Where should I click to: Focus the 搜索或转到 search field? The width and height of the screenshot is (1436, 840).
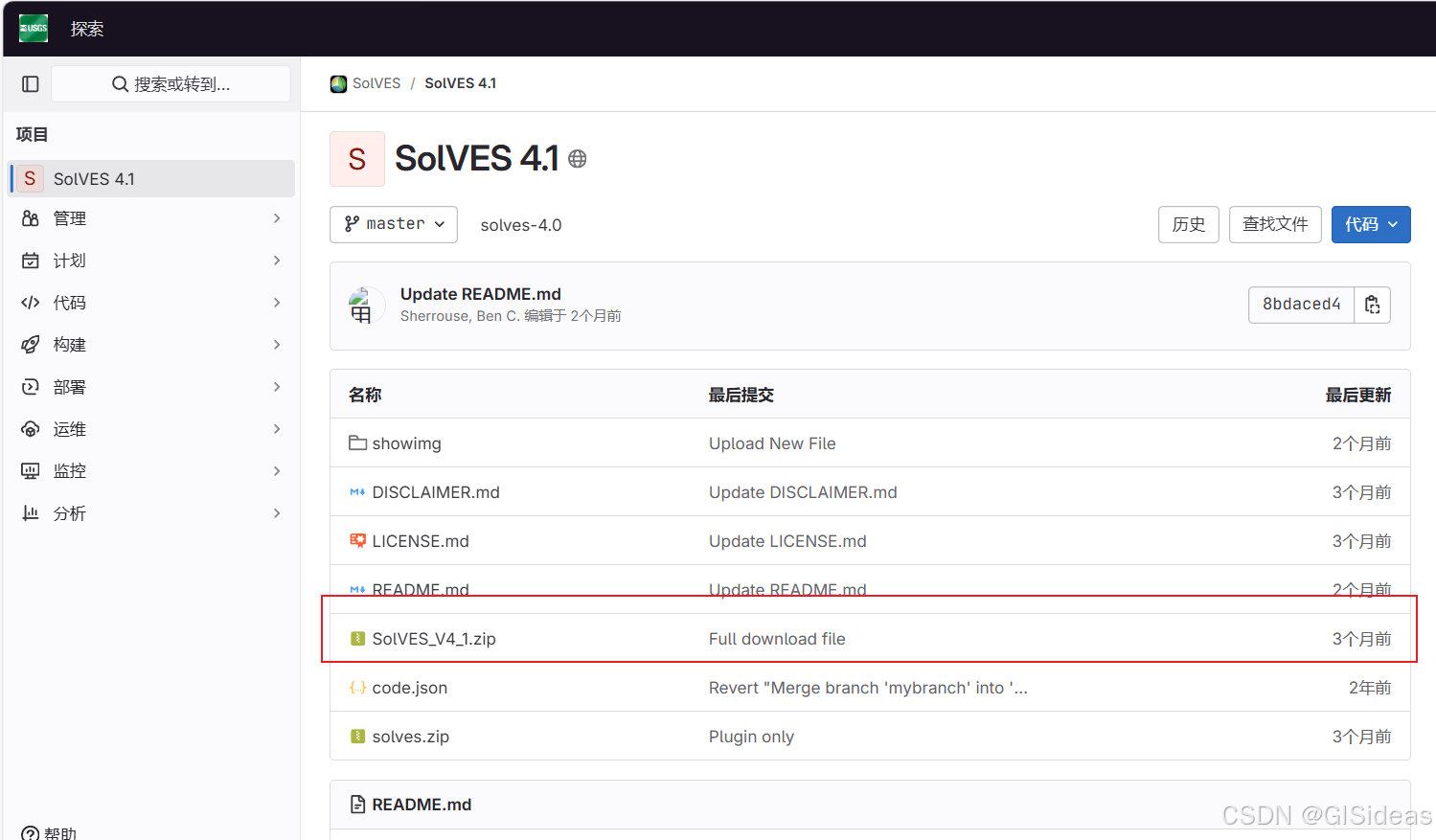point(171,84)
